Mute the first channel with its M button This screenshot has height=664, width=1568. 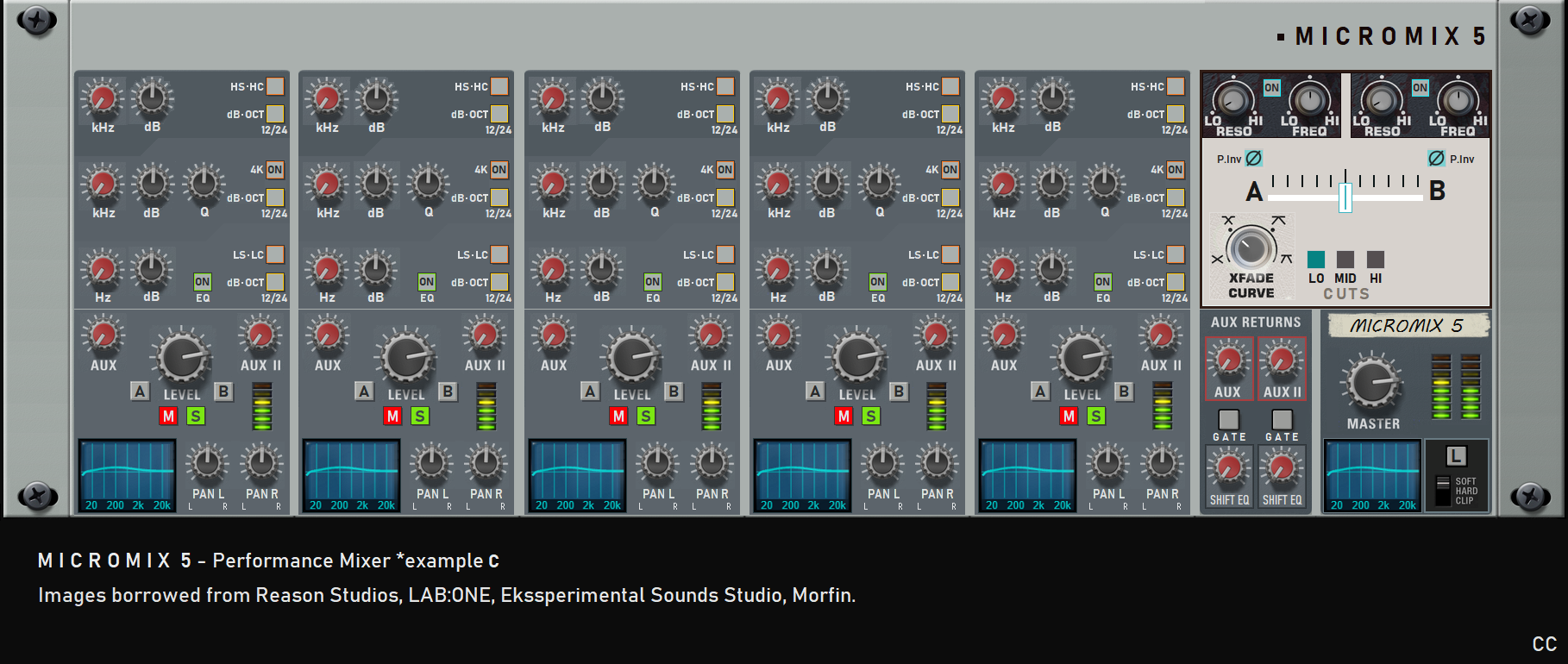[168, 416]
